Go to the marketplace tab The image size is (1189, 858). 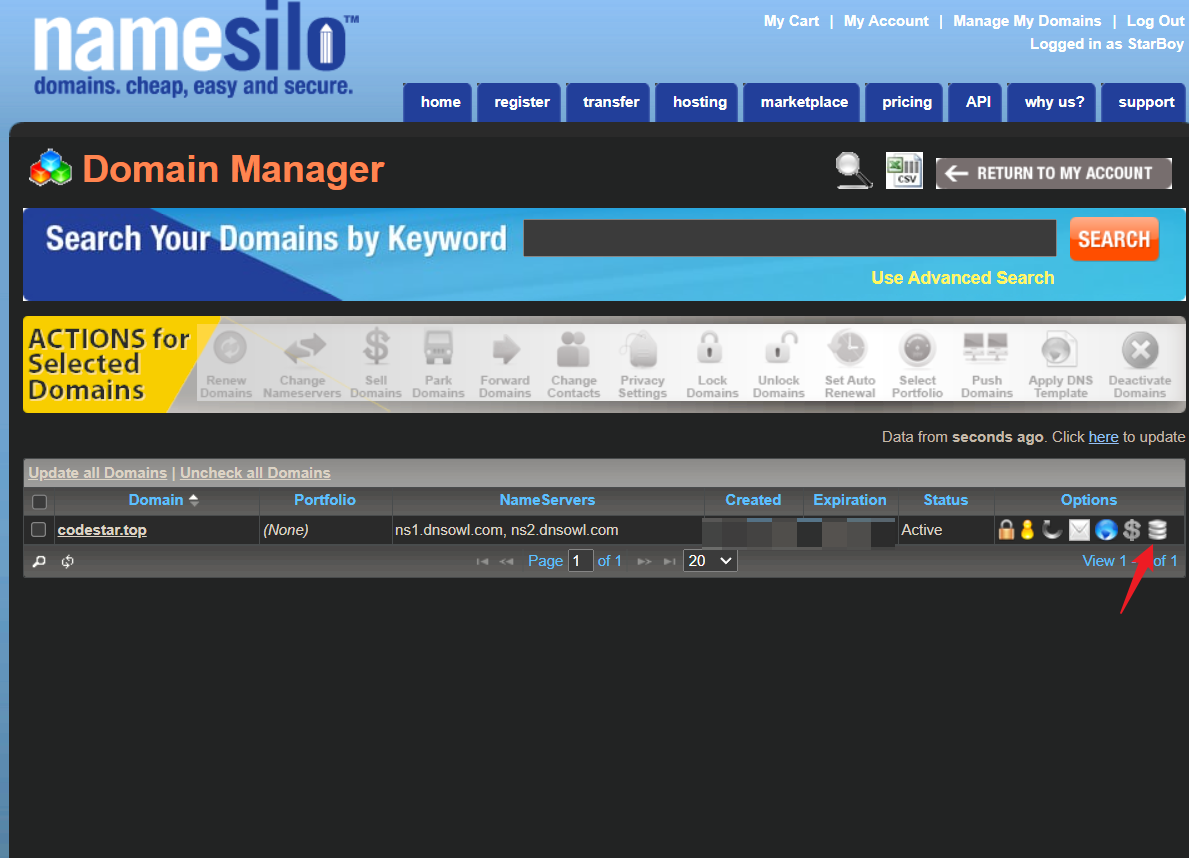pyautogui.click(x=804, y=102)
